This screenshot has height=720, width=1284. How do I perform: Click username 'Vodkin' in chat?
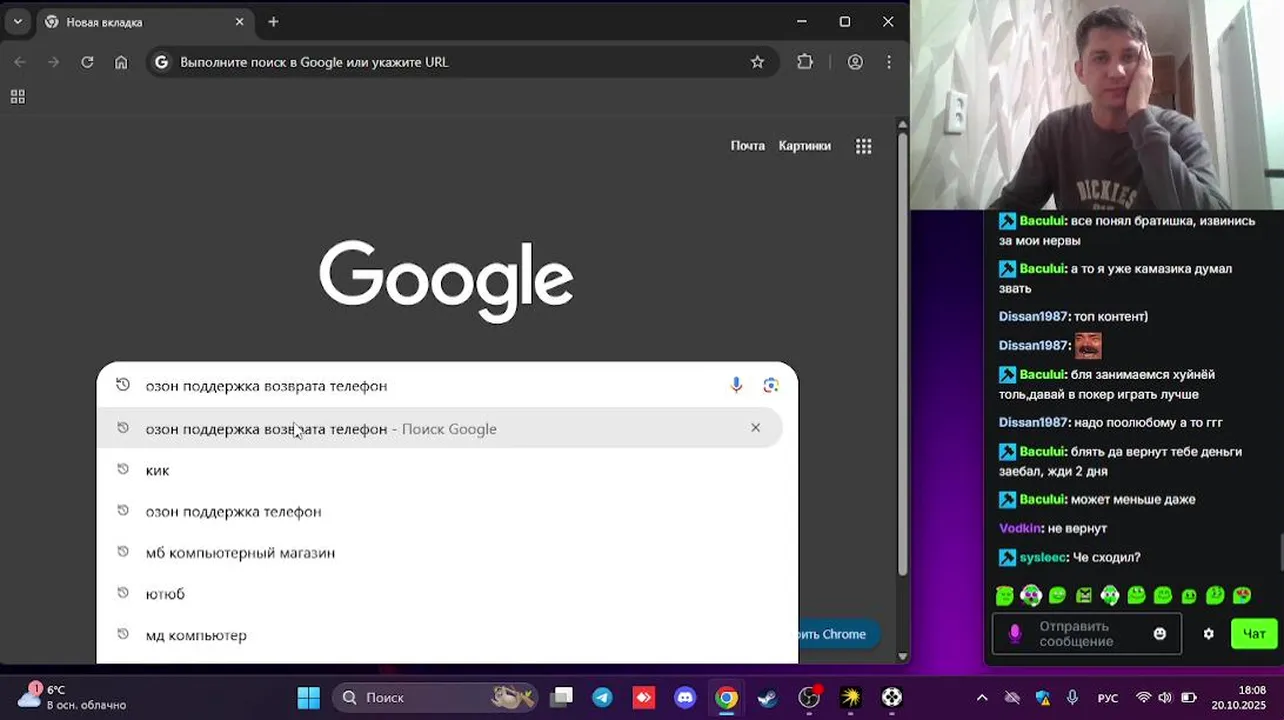(1020, 528)
